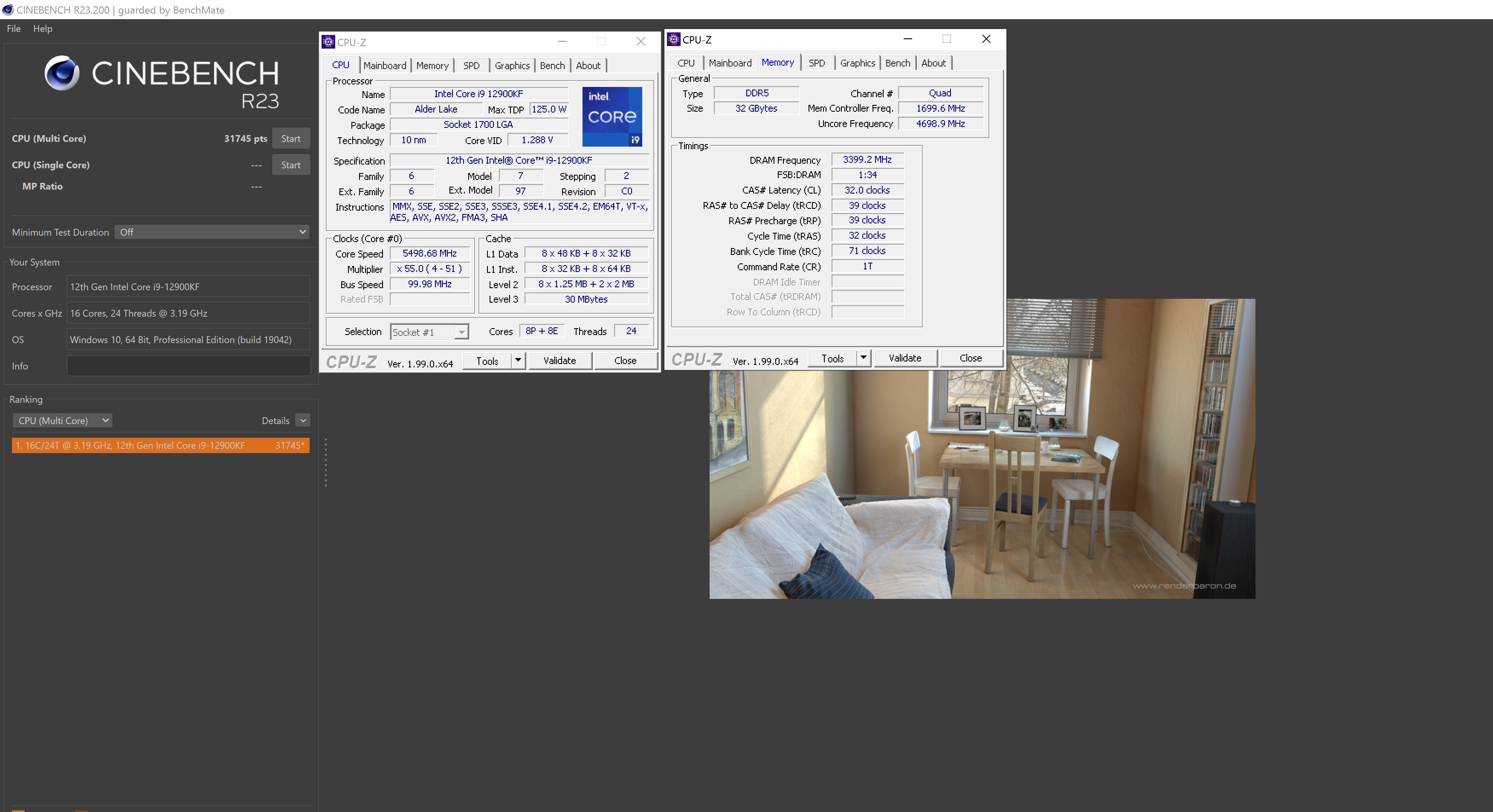The width and height of the screenshot is (1493, 812).
Task: Minimize the left CPU-Z window
Action: click(x=562, y=41)
